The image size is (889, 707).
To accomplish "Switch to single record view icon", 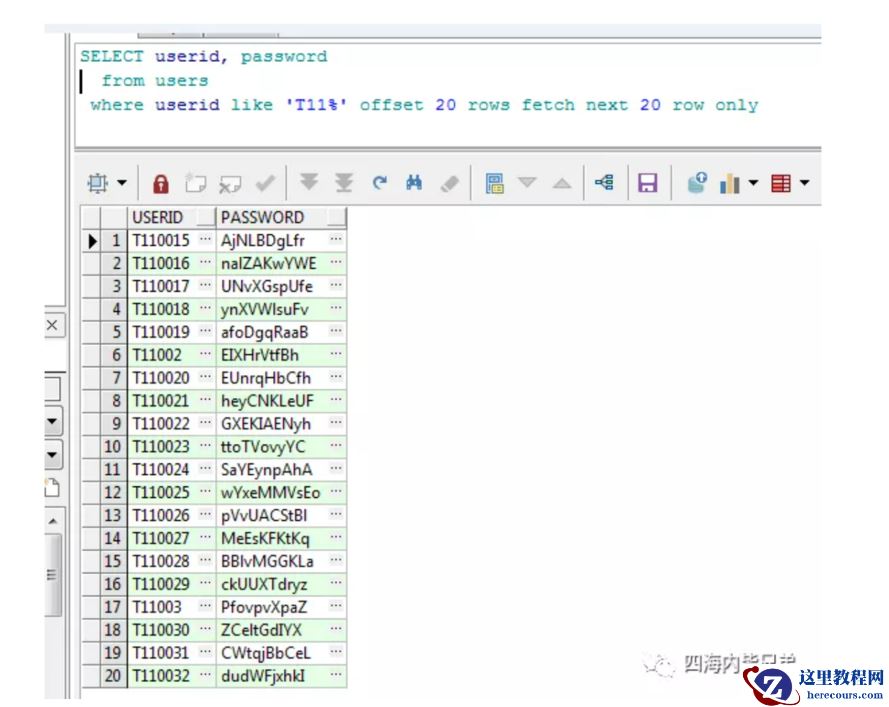I will click(x=494, y=183).
